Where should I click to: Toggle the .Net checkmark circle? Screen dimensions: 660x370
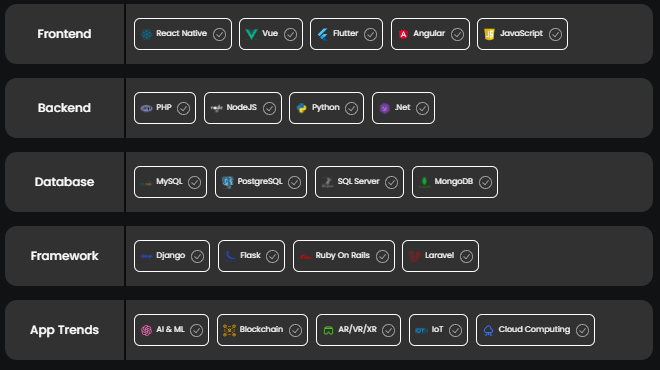point(422,109)
